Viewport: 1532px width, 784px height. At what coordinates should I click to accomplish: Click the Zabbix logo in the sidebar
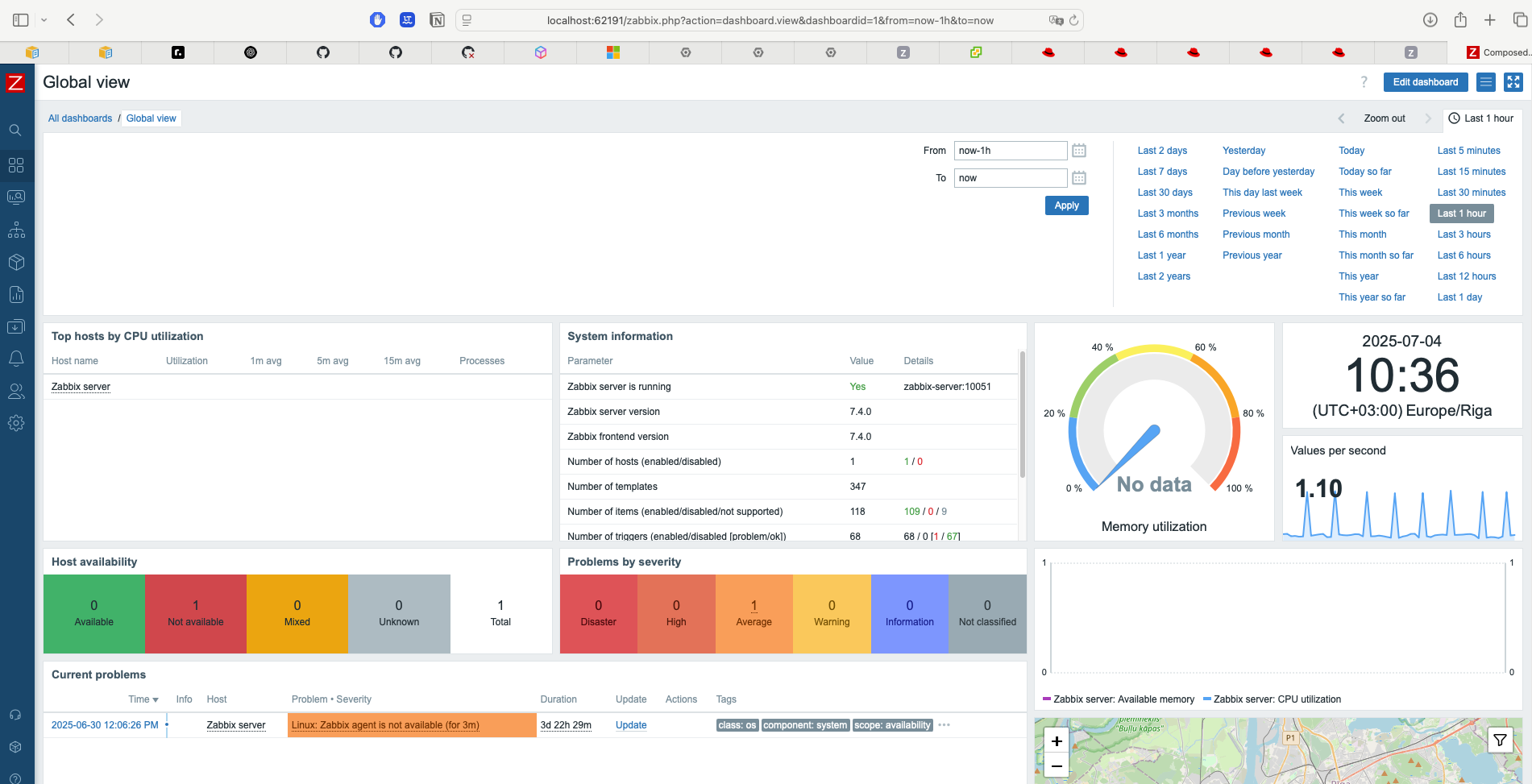point(15,82)
